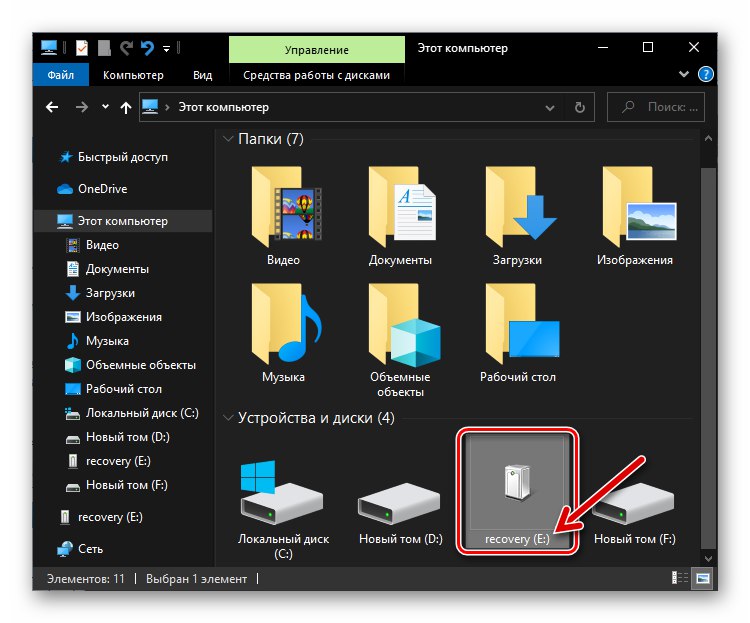Go back with the left arrow
Image resolution: width=750 pixels, height=623 pixels.
click(x=52, y=107)
